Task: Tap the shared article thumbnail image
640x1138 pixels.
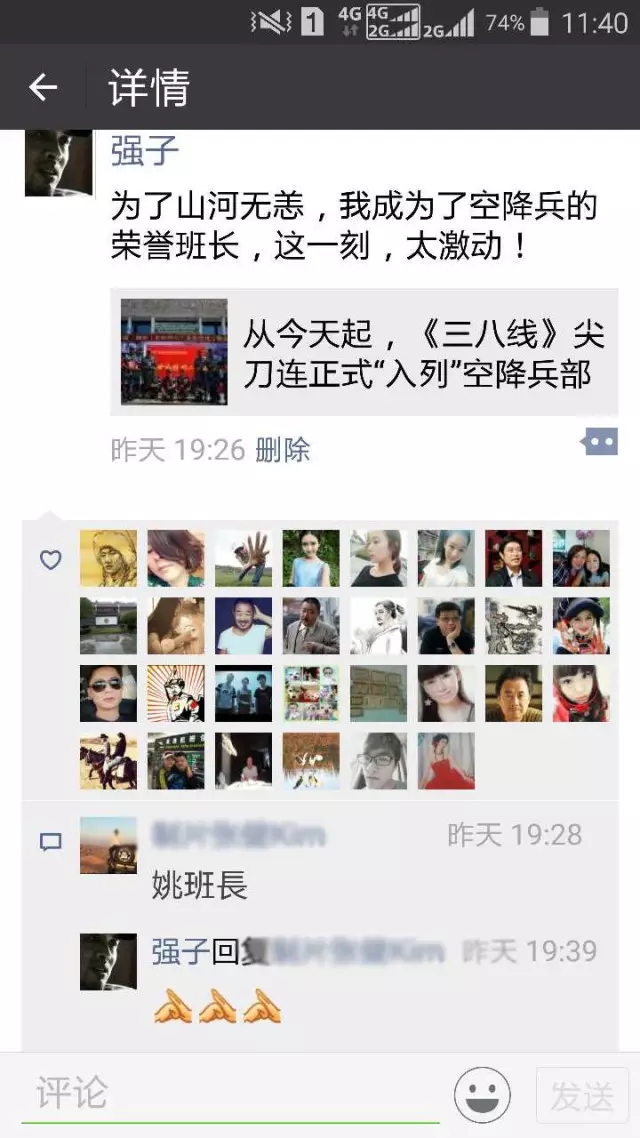Action: (174, 352)
